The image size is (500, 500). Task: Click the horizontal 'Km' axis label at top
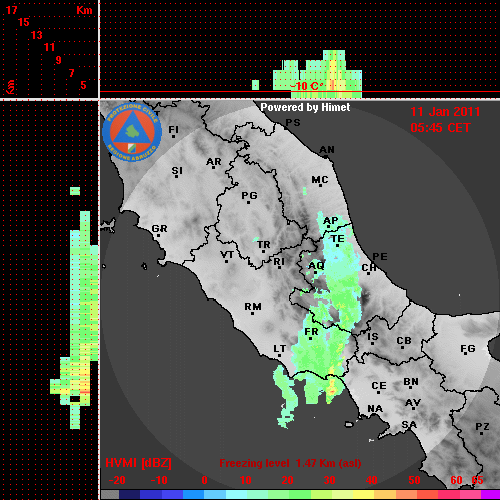pyautogui.click(x=84, y=10)
